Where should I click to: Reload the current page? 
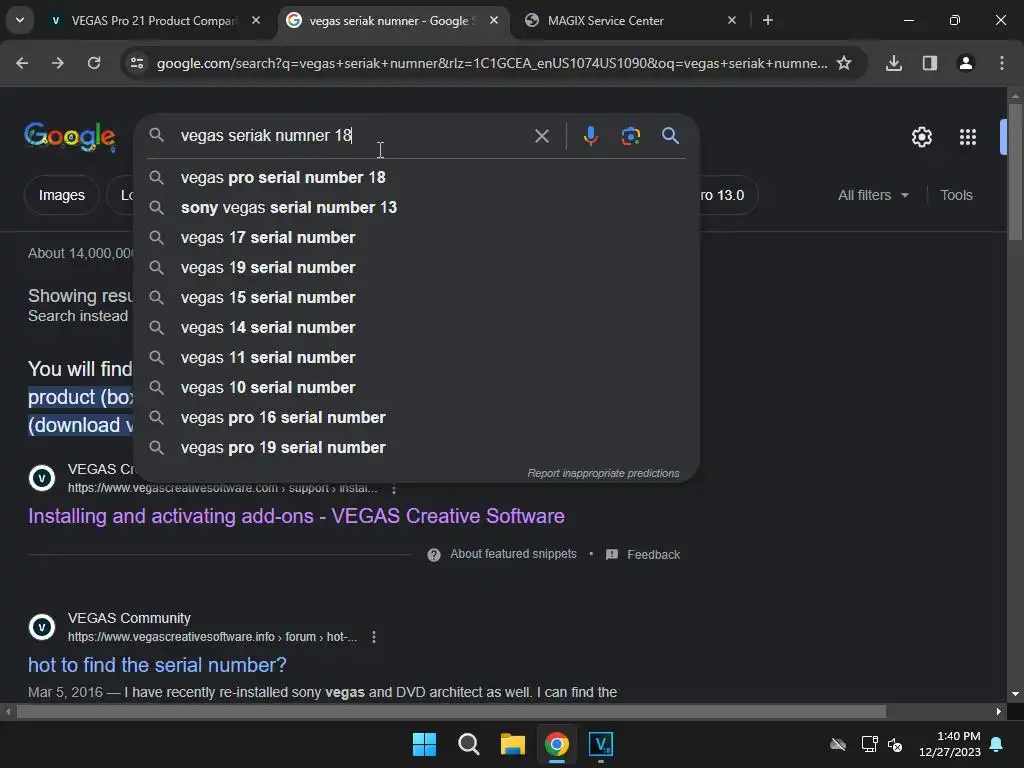tap(94, 63)
